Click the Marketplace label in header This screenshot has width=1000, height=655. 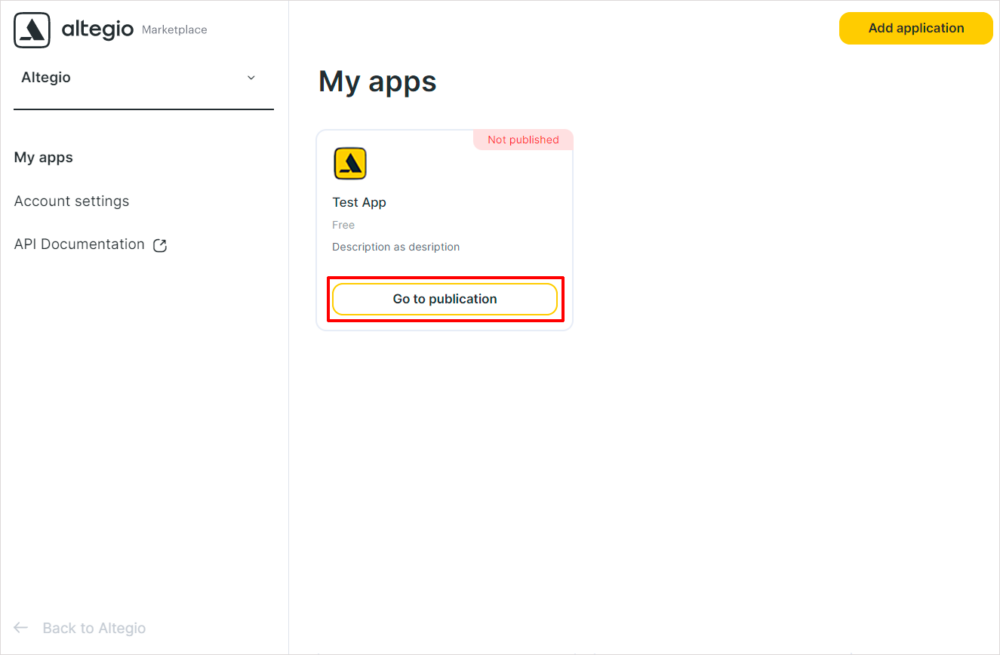coord(174,29)
